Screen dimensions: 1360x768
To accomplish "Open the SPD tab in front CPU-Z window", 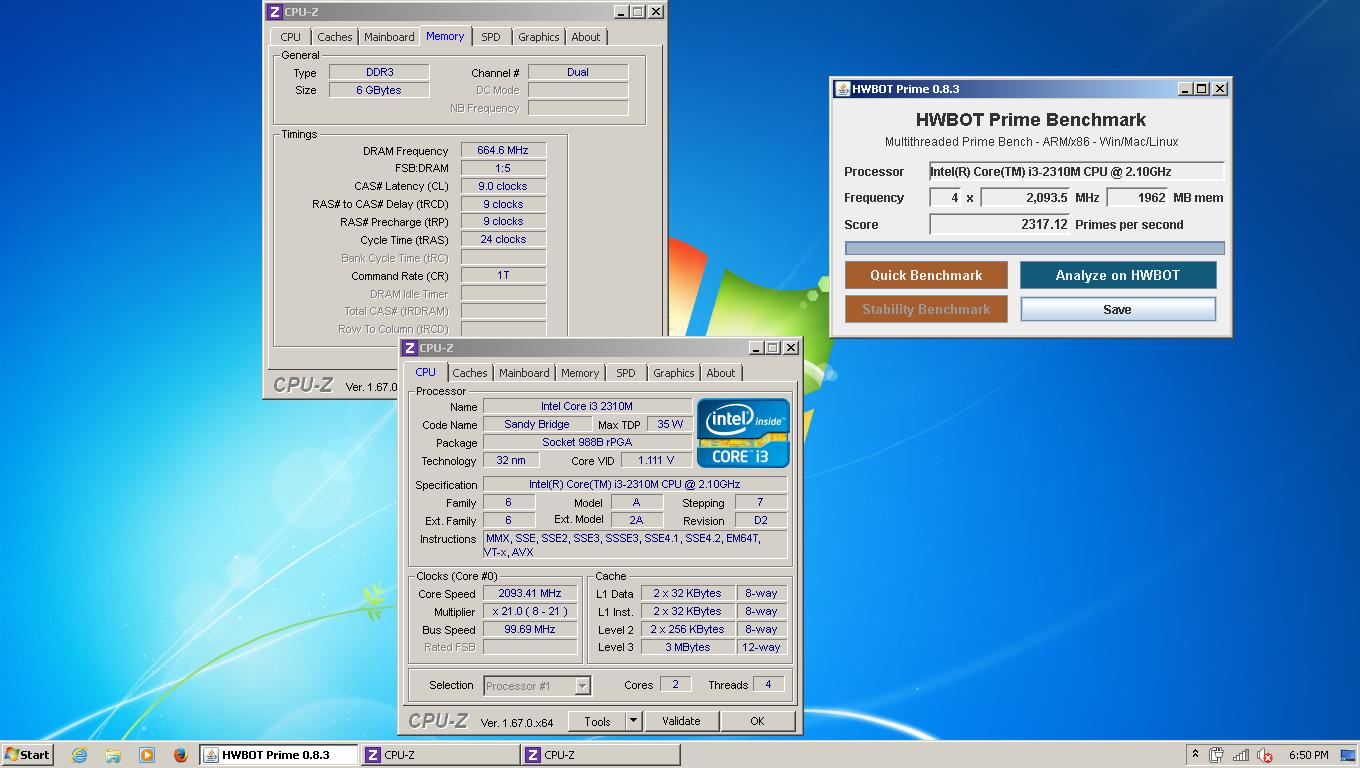I will [626, 373].
